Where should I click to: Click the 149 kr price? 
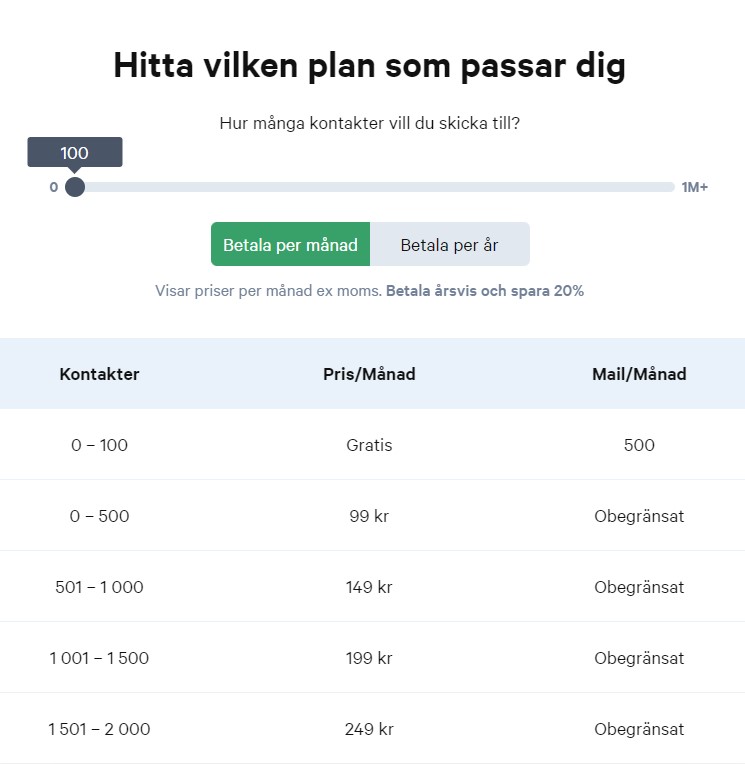(x=369, y=587)
